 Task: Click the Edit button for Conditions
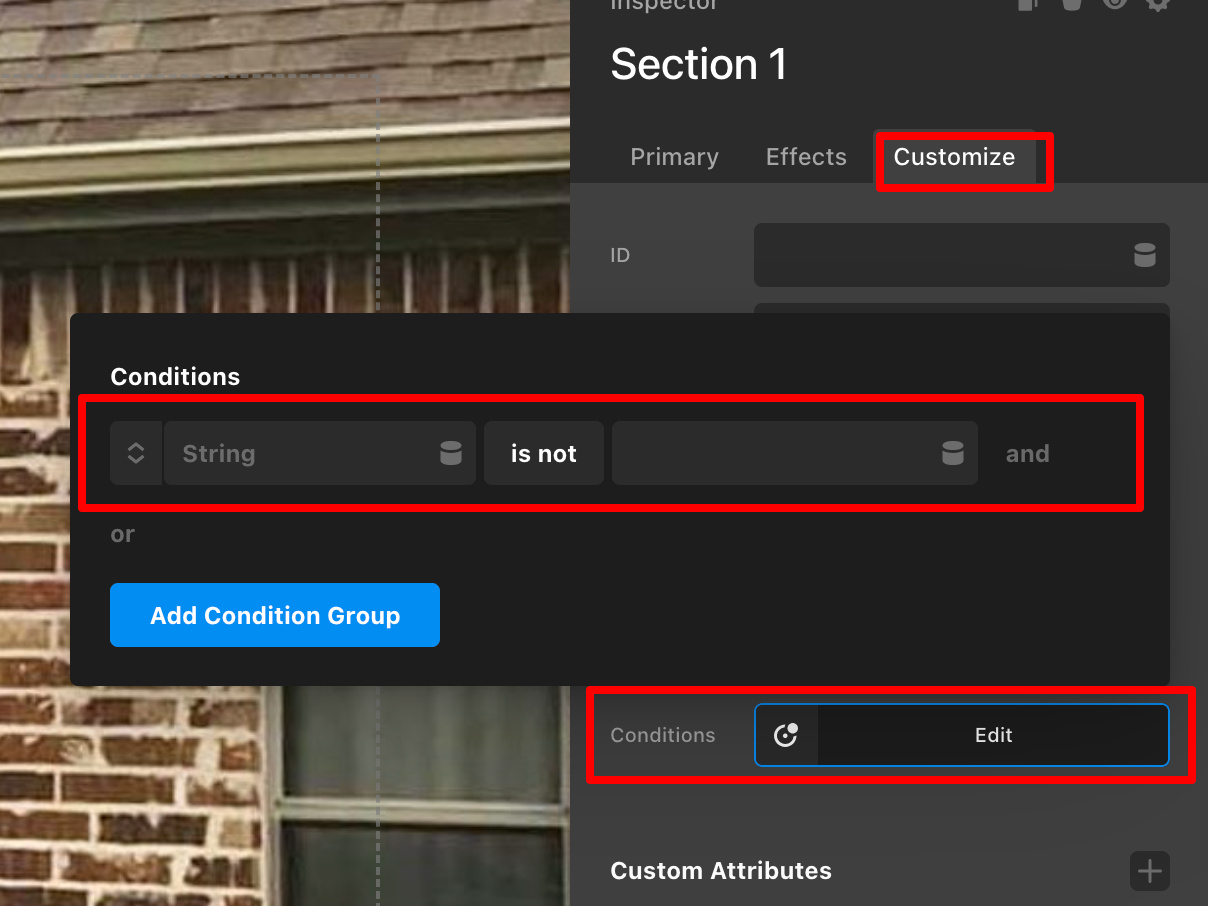[993, 735]
